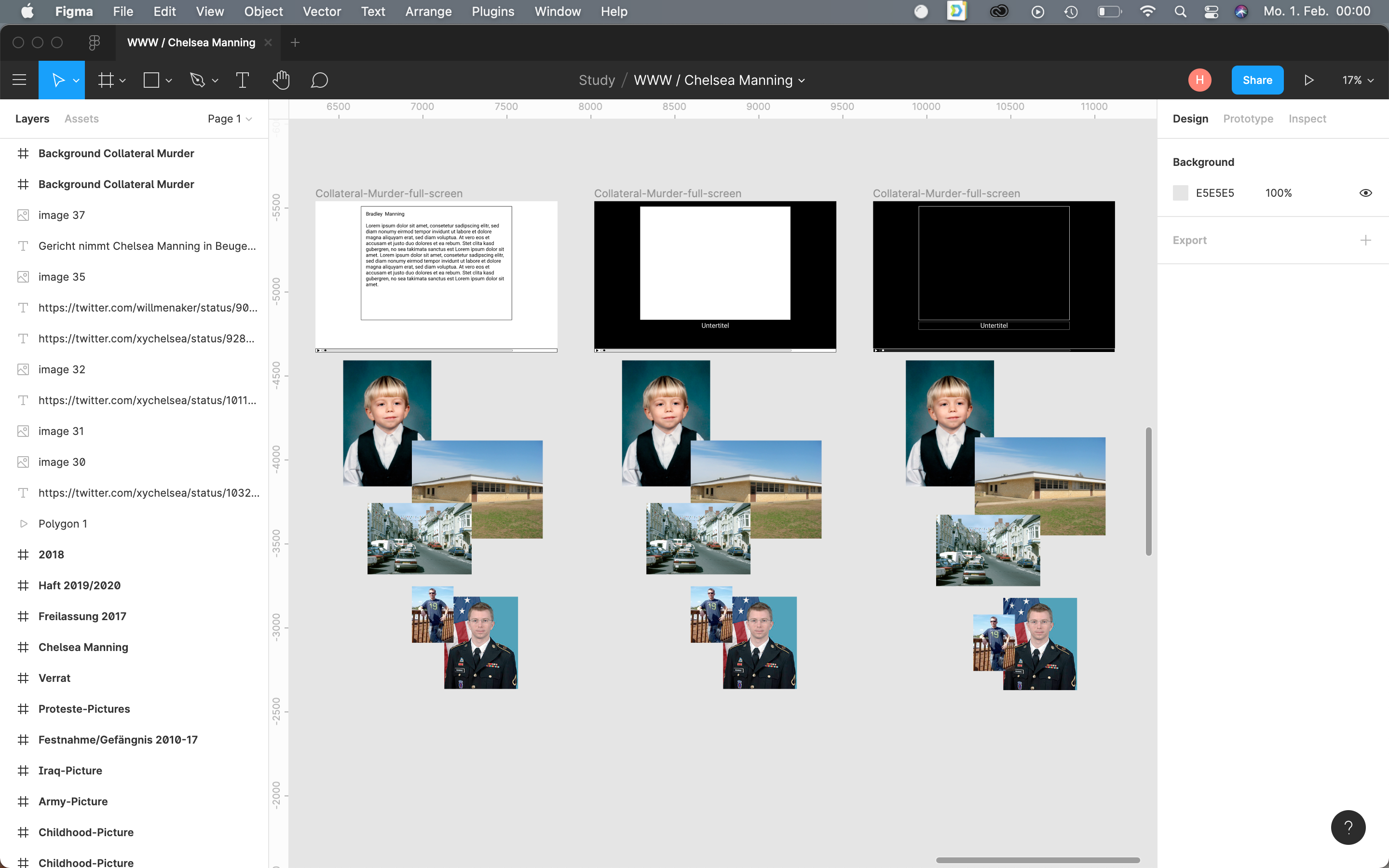Open the hamburger main menu
1389x868 pixels.
pyautogui.click(x=19, y=81)
